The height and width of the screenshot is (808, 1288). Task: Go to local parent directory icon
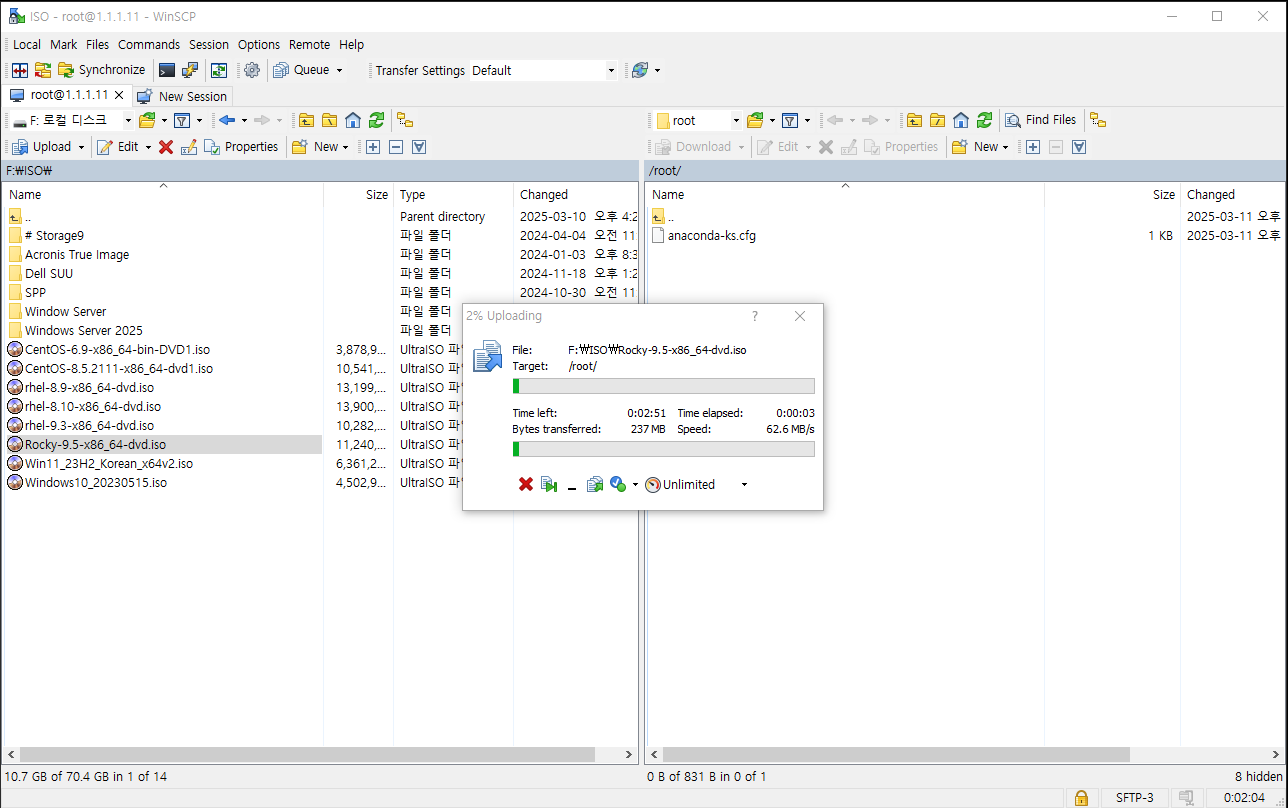(x=306, y=120)
